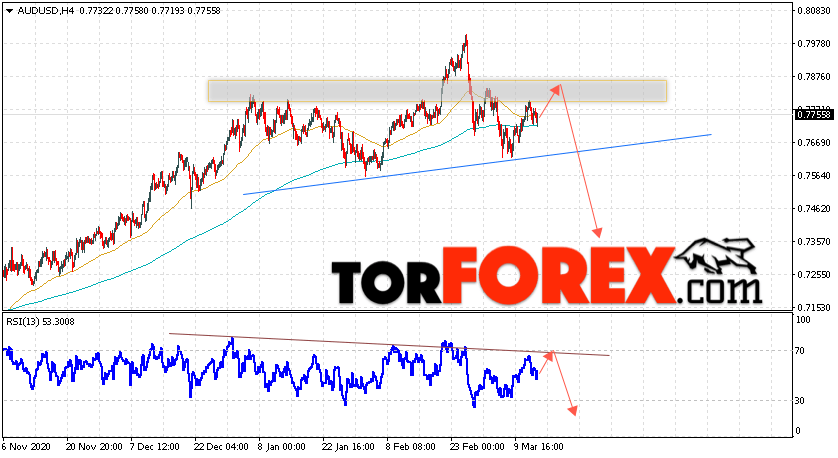838x458 pixels.
Task: Click the 20 Nov 20:00 date label
Action: pos(94,447)
